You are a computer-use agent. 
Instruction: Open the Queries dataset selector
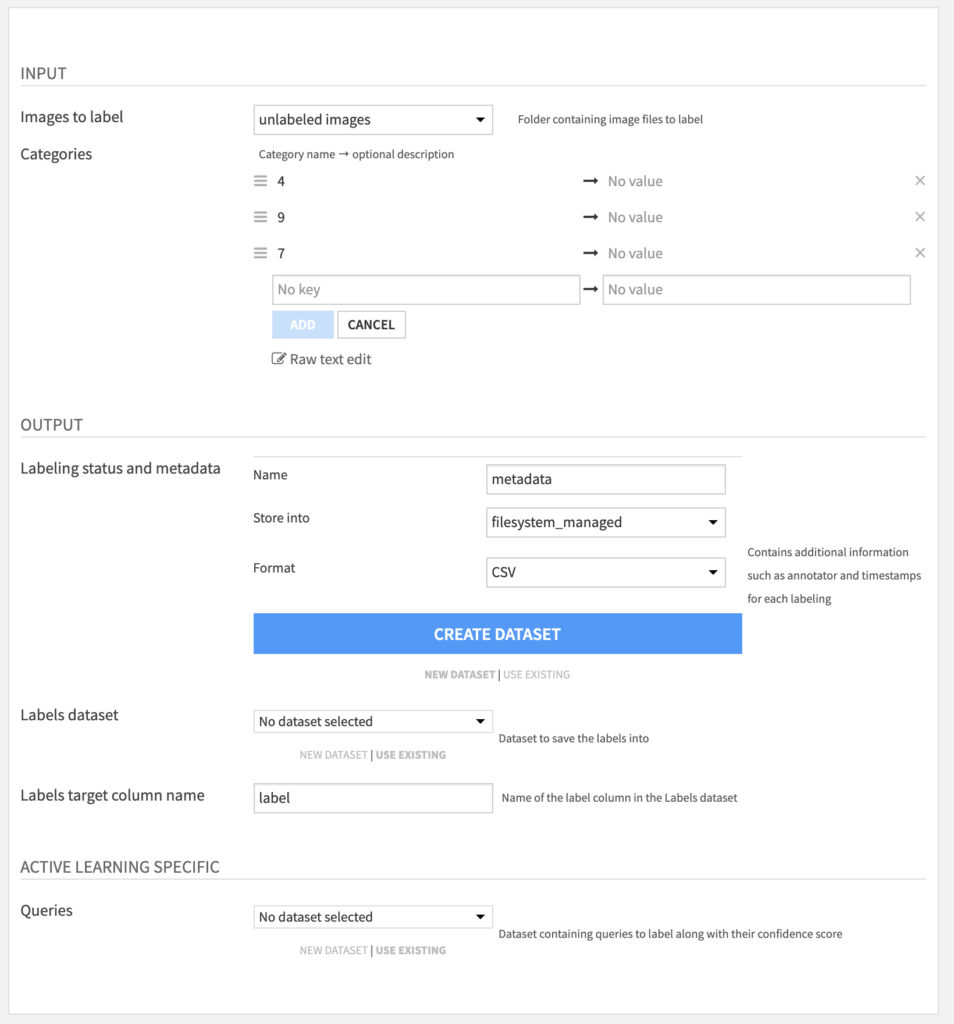click(x=373, y=917)
